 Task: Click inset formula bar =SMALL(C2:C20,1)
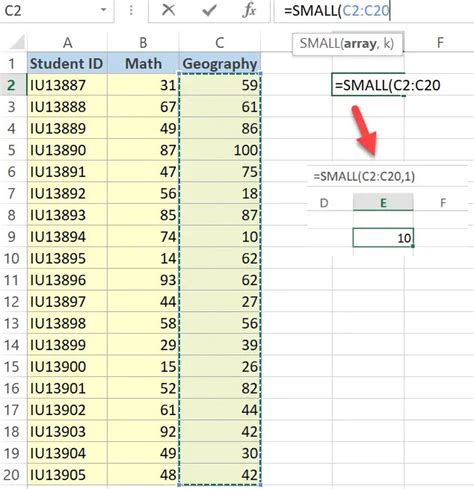tap(364, 176)
